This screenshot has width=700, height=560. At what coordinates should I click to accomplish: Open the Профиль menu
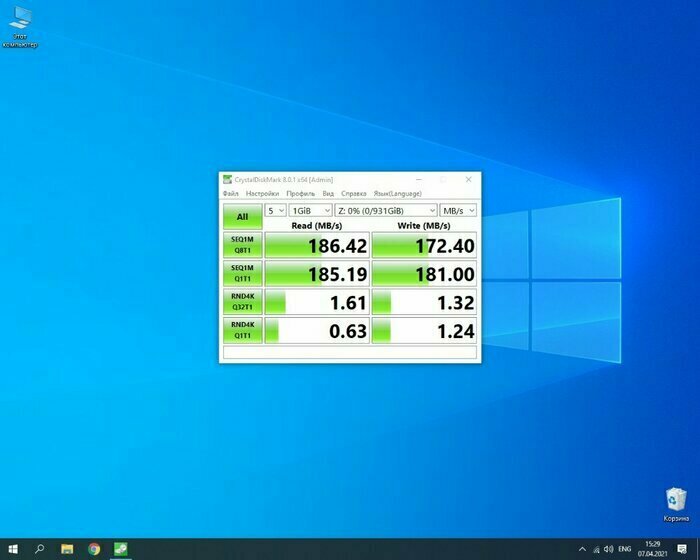tap(300, 193)
